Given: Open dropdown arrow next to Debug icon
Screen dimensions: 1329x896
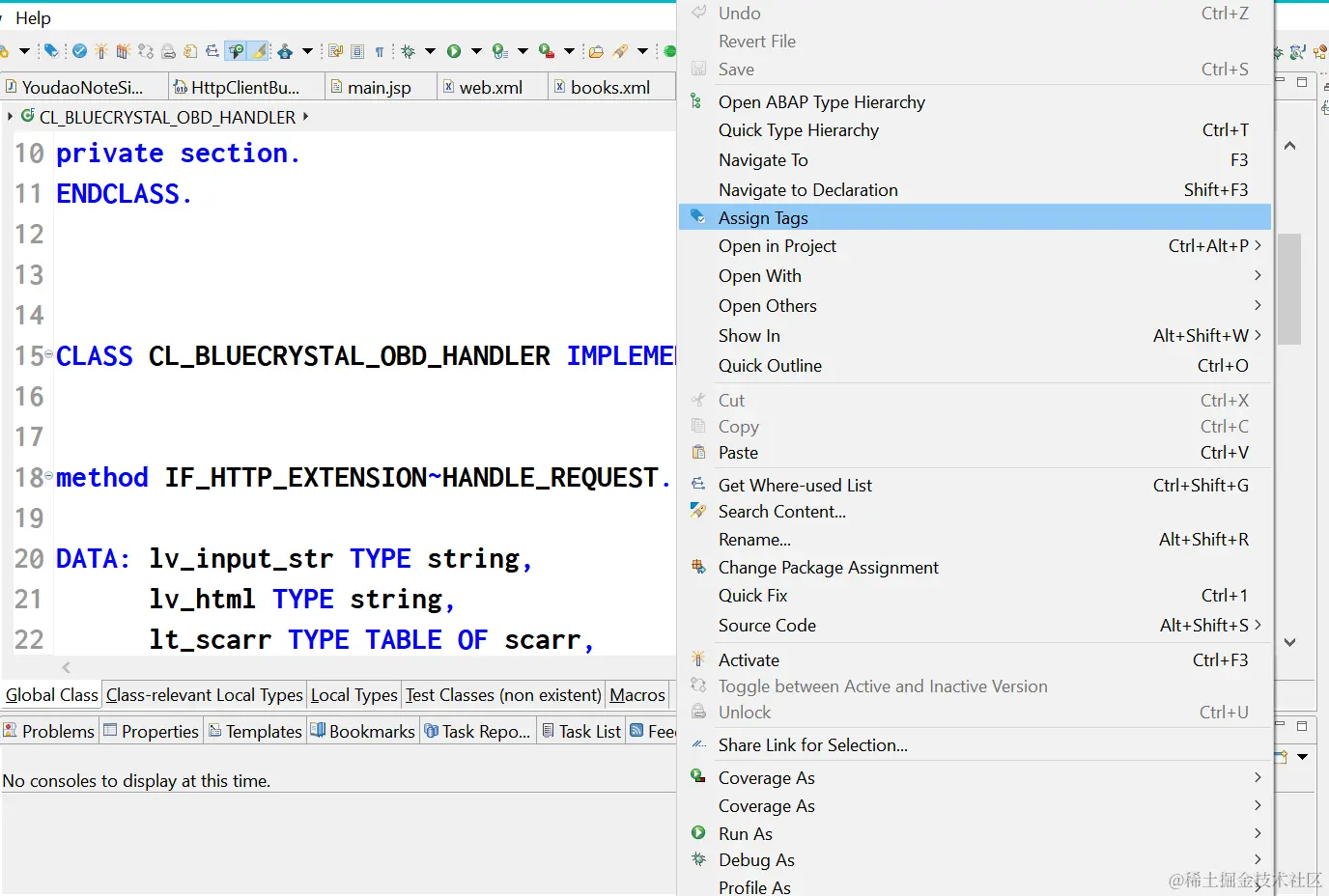Looking at the screenshot, I should click(x=430, y=51).
